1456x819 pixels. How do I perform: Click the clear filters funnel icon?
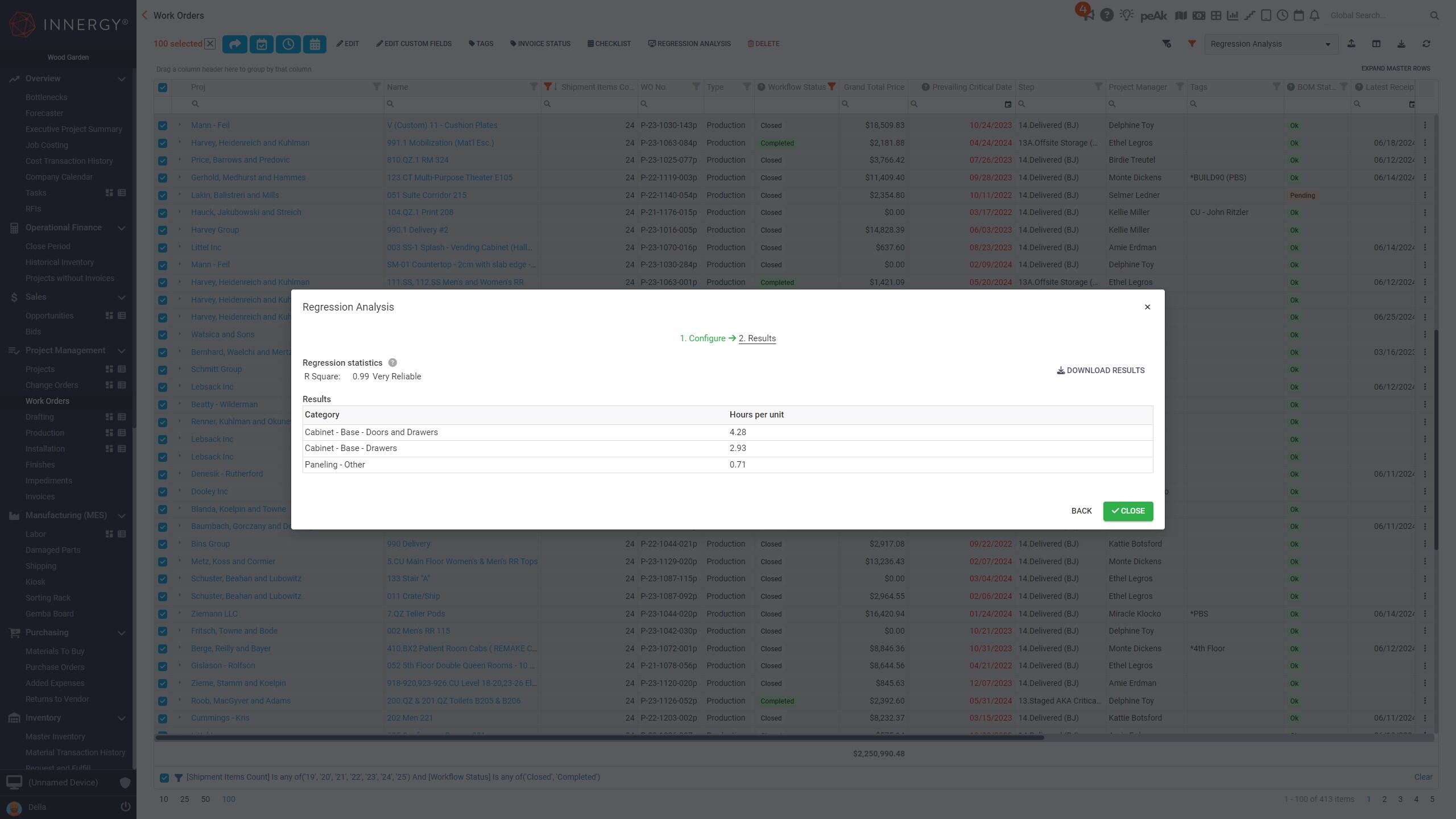coord(1167,44)
